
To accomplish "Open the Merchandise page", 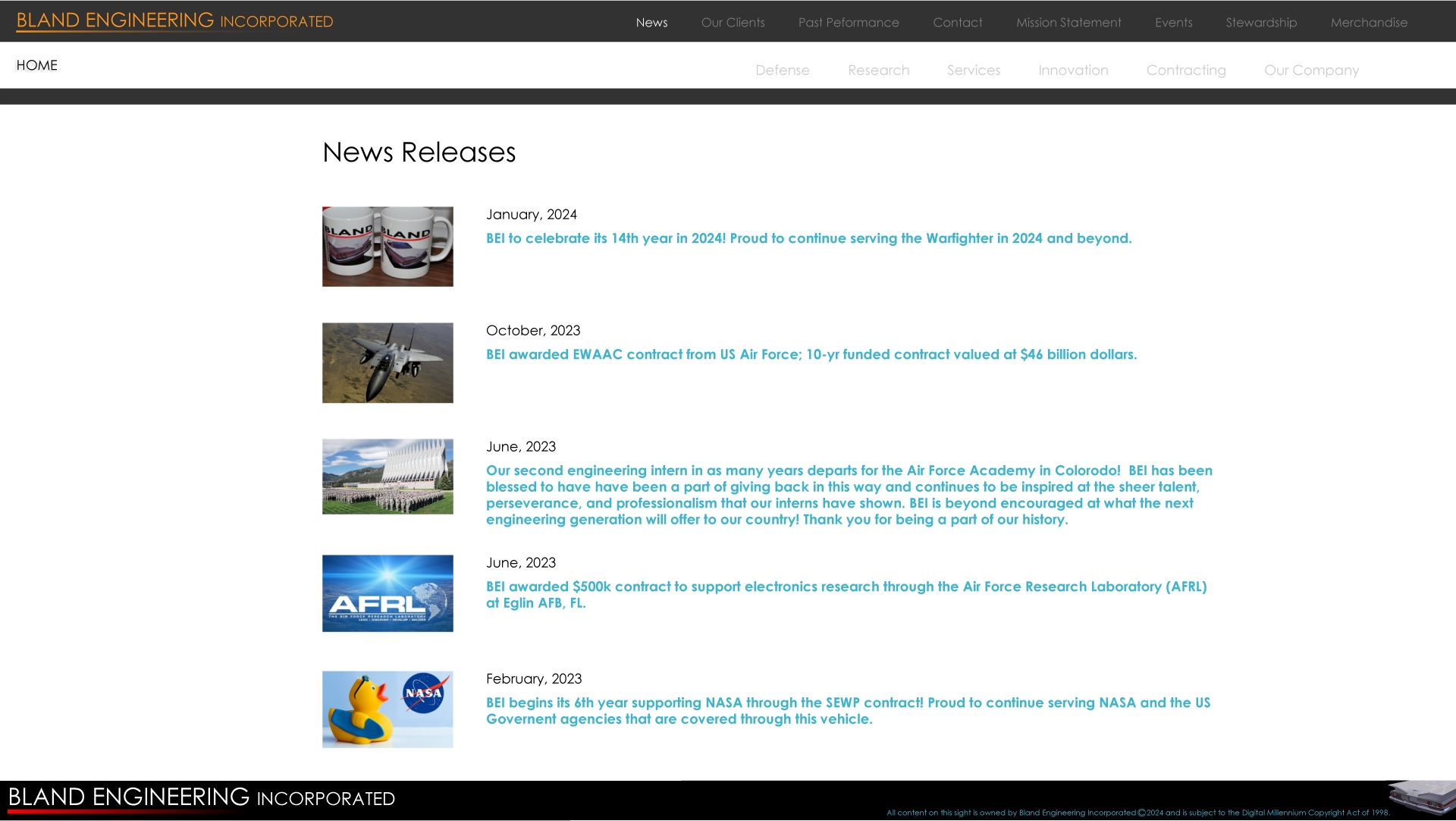I will pyautogui.click(x=1369, y=23).
